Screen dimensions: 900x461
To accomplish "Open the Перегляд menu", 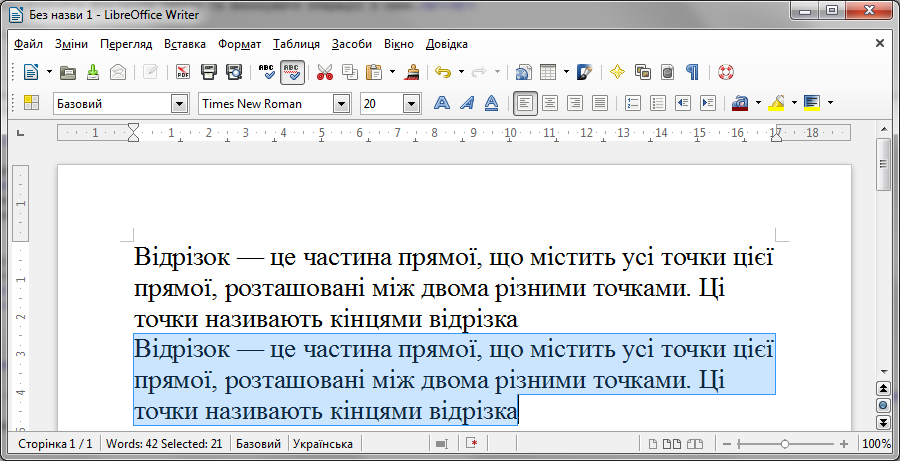I will (x=126, y=44).
